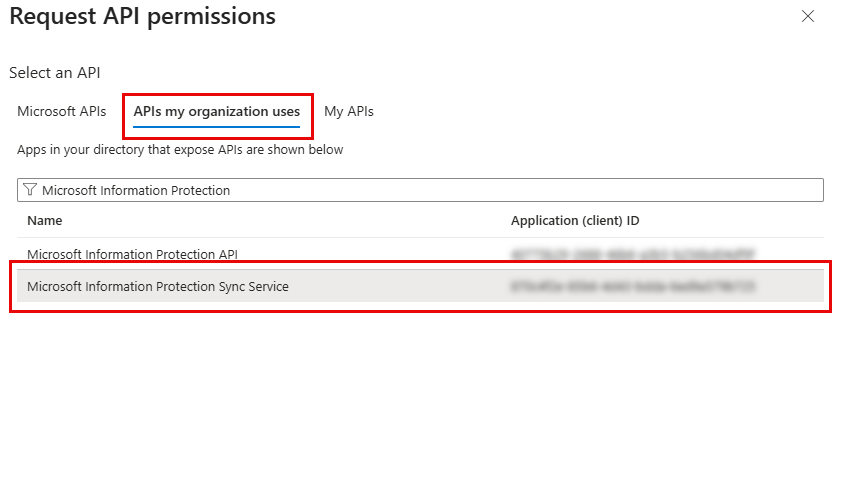Screen dimensions: 844x491
Task: Click the typed Microsoft Information Protection filter text
Action: click(136, 190)
